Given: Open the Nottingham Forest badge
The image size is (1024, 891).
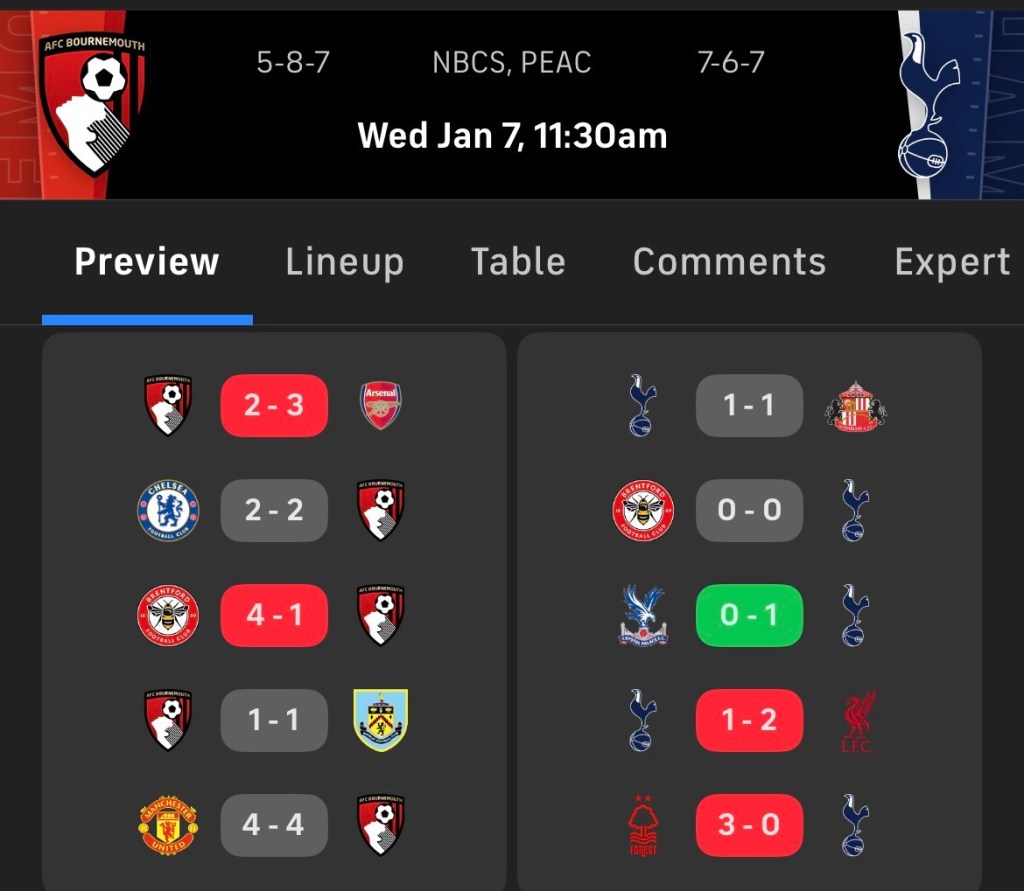Looking at the screenshot, I should [x=642, y=825].
